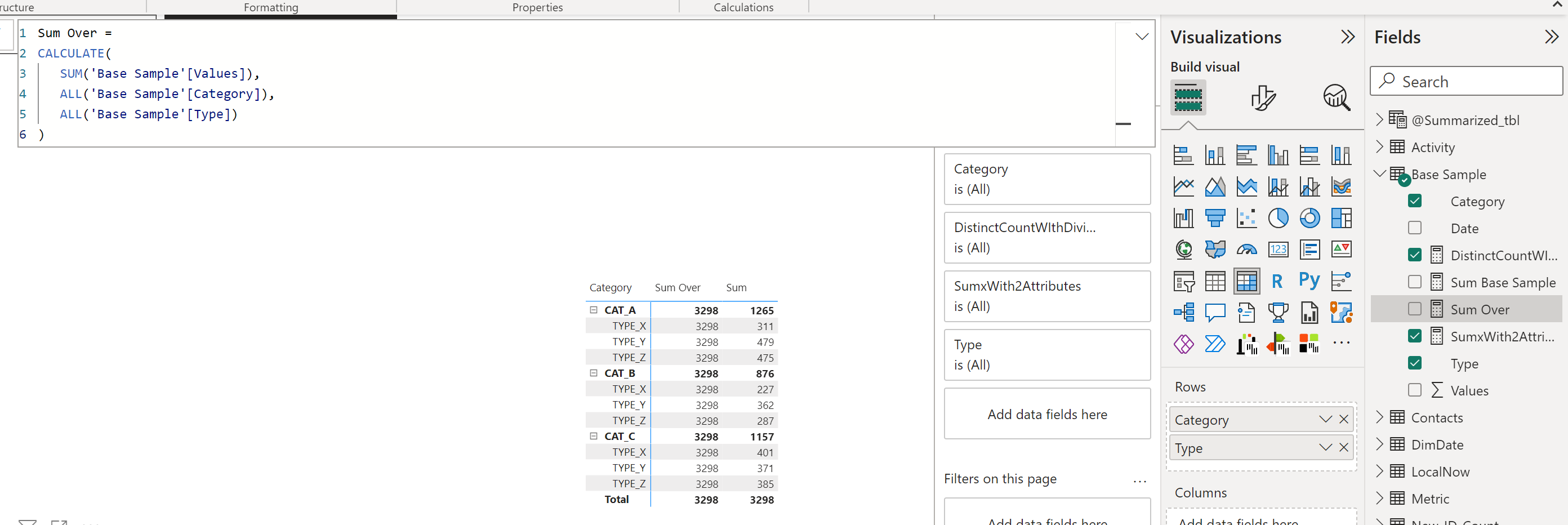Viewport: 1568px width, 525px height.
Task: Select the Pie chart visual icon
Action: click(1277, 218)
